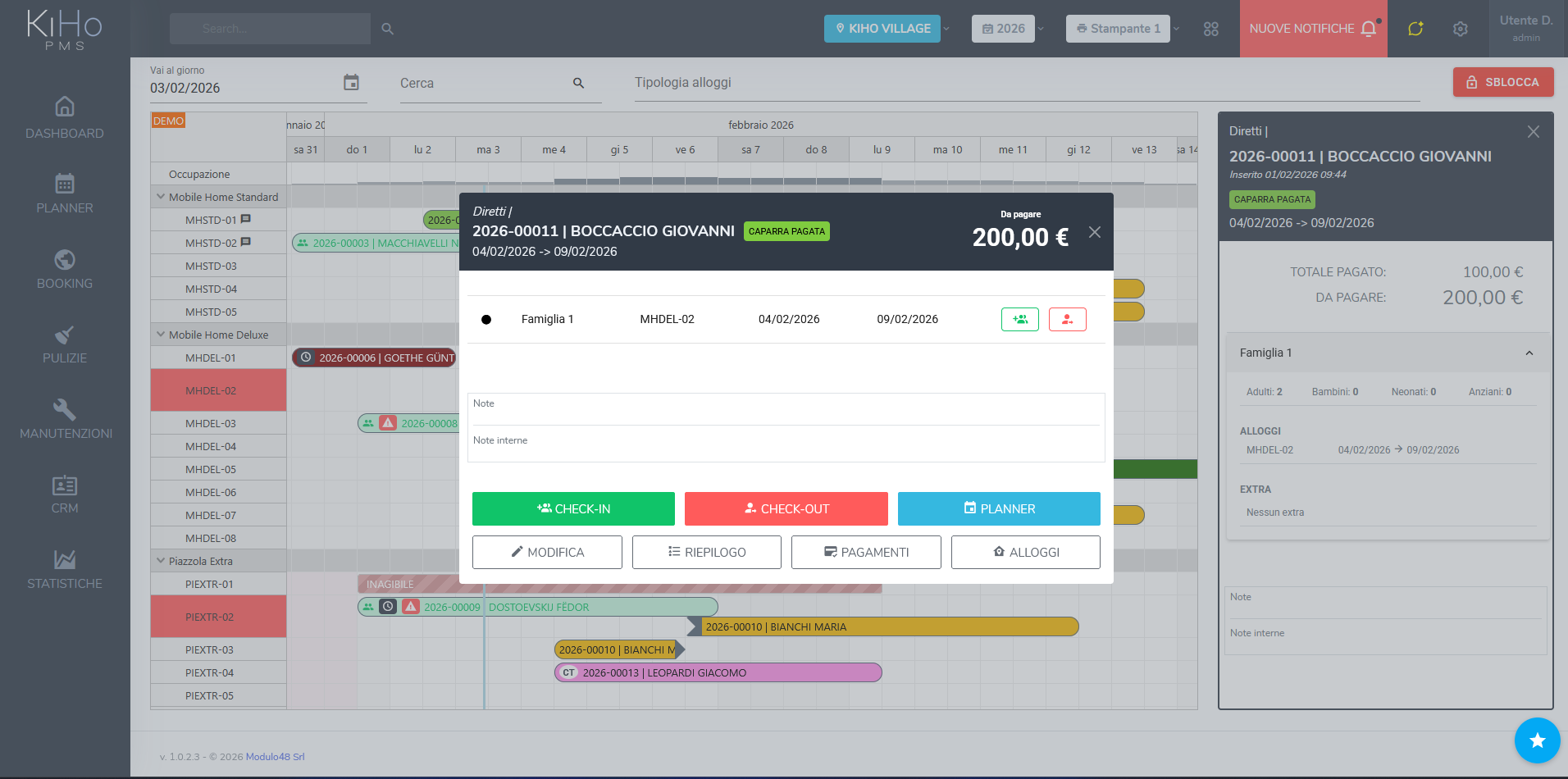Screen dimensions: 1568x779
Task: Click the magnifier icon next to top search
Action: [x=388, y=29]
